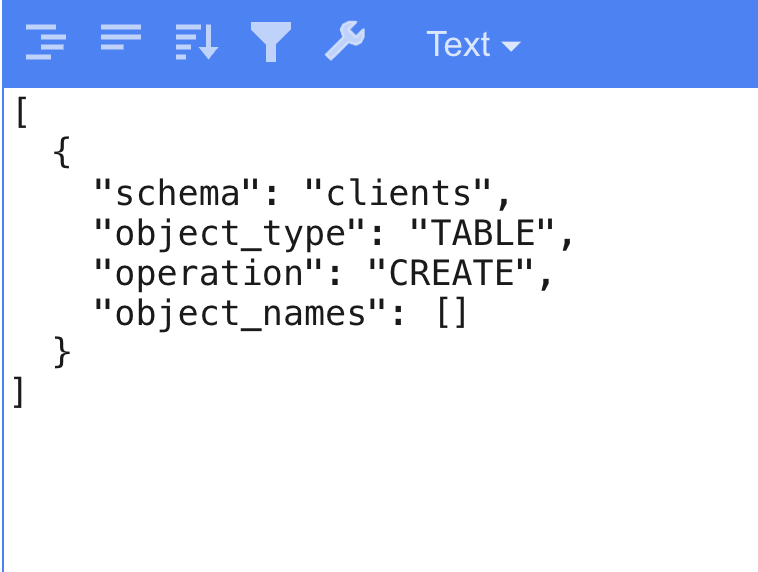
Task: Click the repair wrench icon
Action: pos(345,41)
